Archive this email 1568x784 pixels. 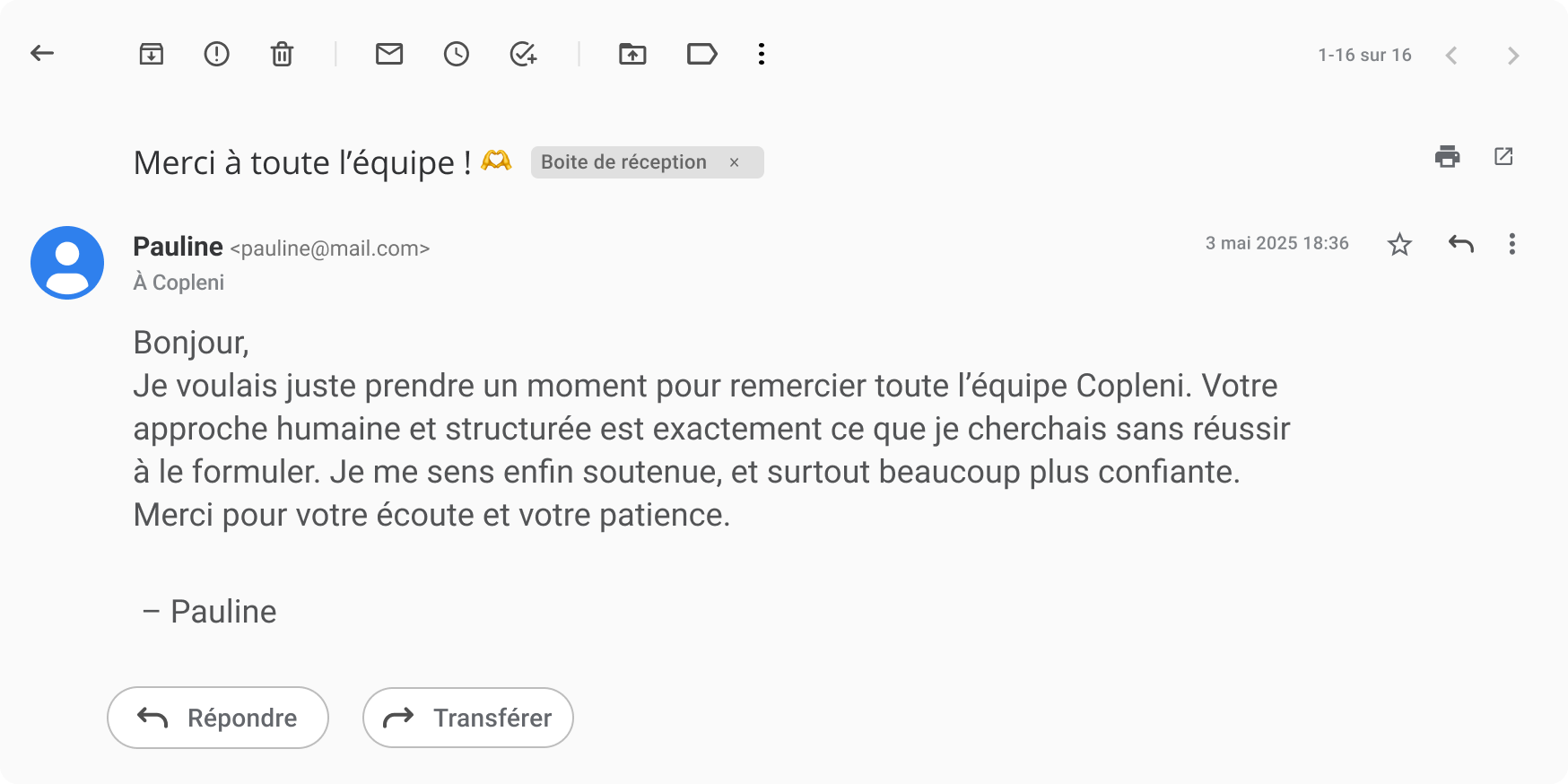pos(152,54)
